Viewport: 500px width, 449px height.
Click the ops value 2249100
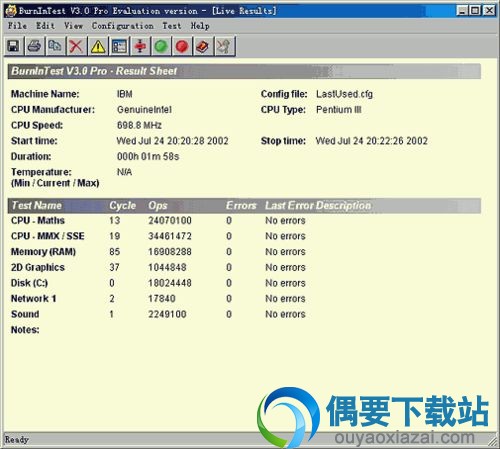tap(167, 314)
